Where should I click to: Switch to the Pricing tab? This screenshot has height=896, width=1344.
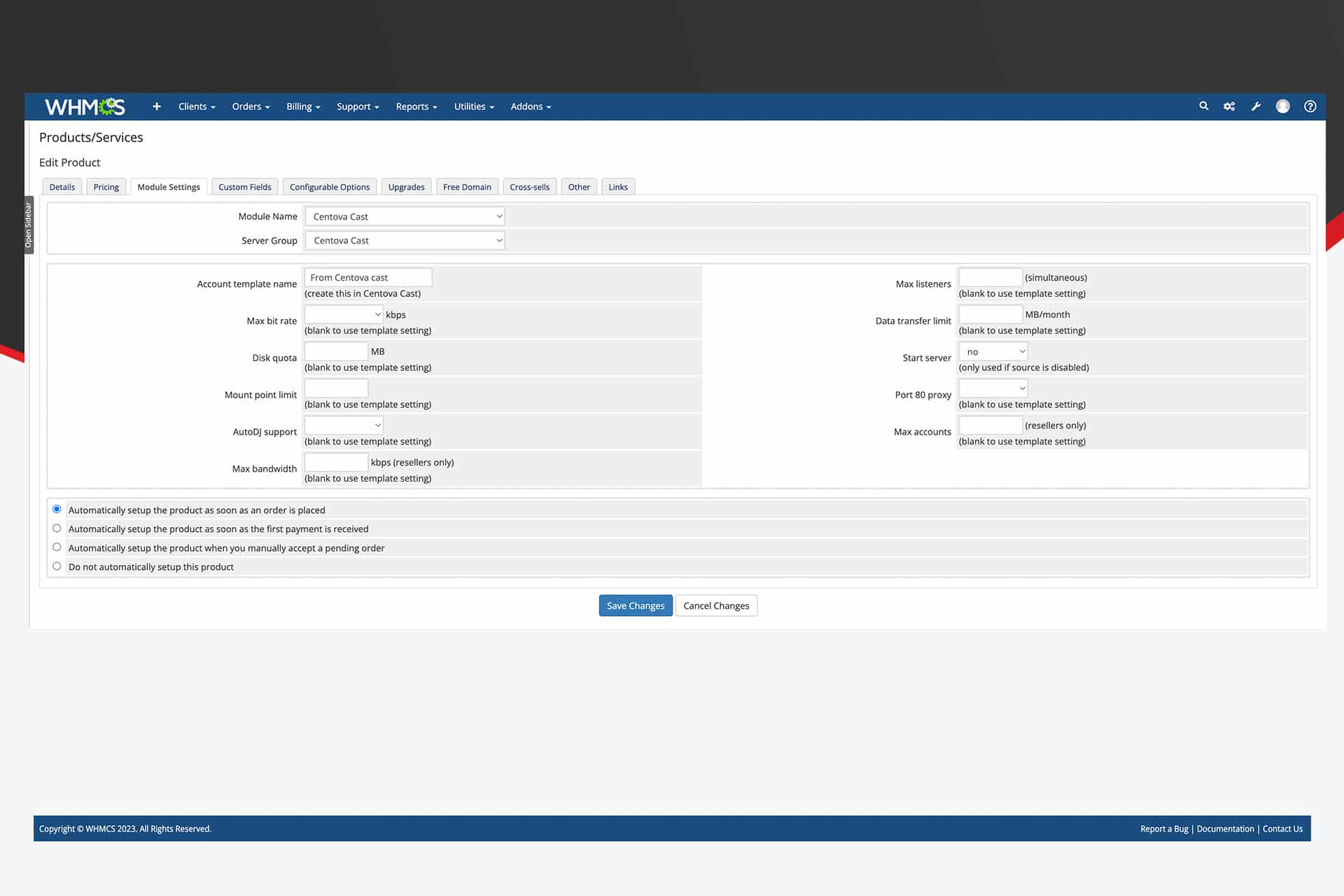[106, 187]
